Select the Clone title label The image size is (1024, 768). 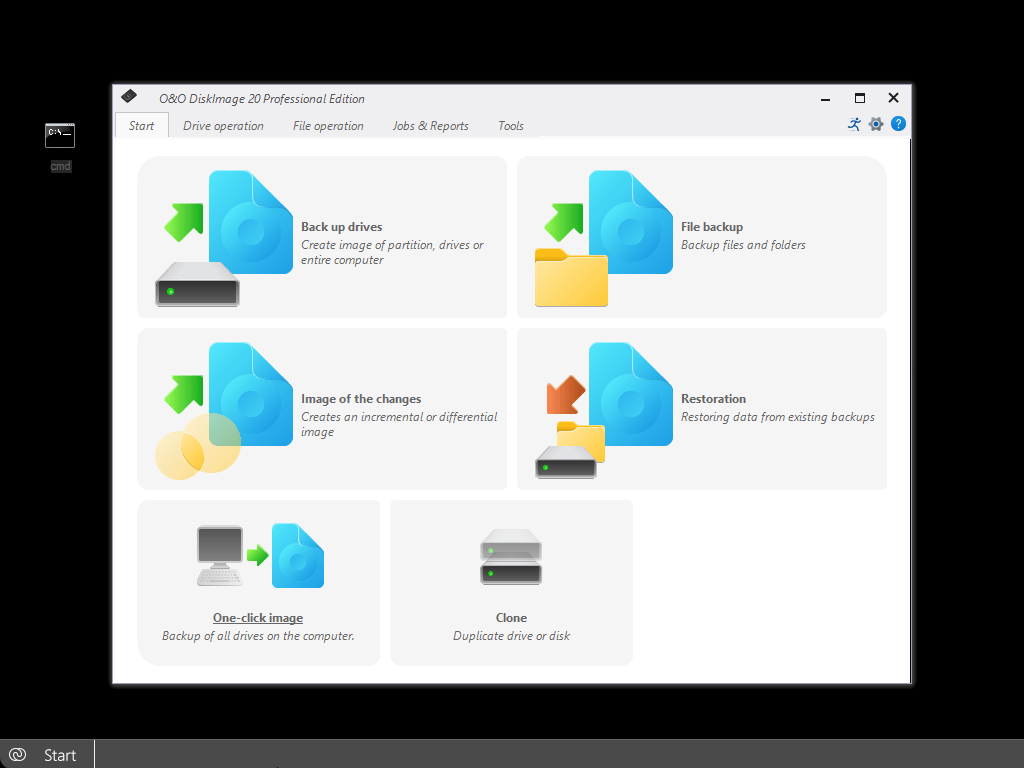[x=511, y=618]
